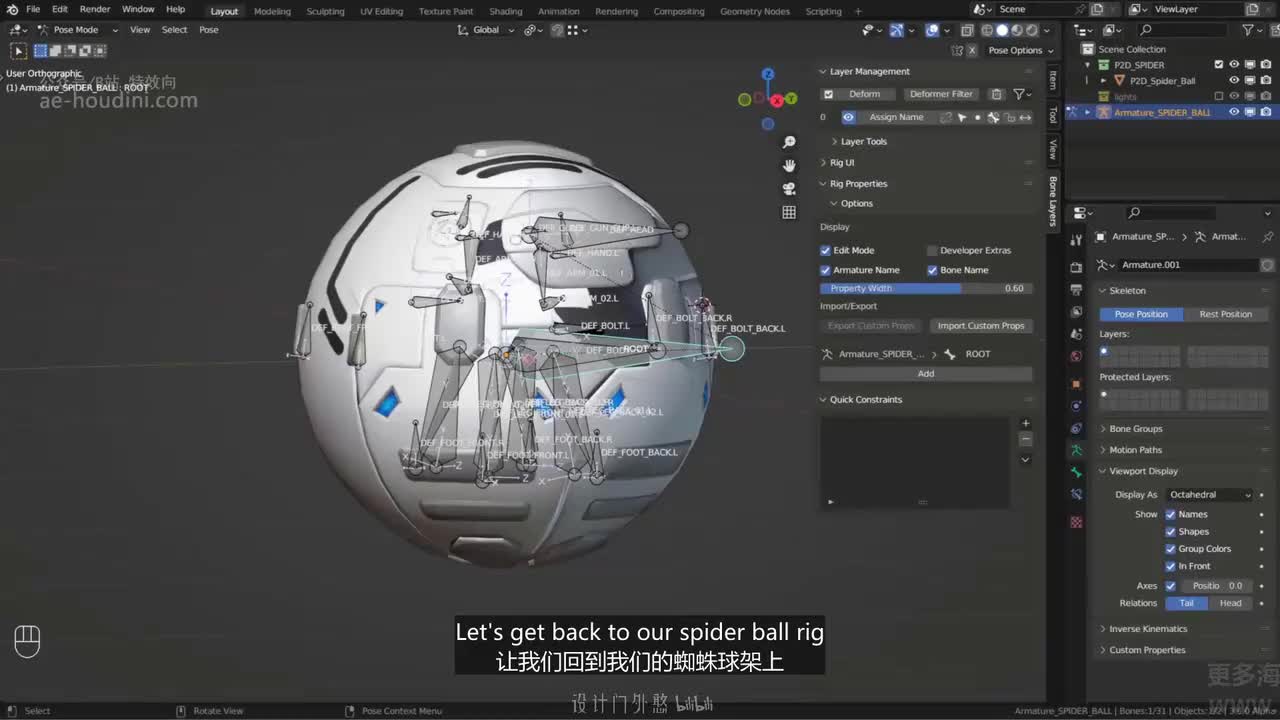Viewport: 1280px width, 720px height.
Task: Toggle the overlays icon in header
Action: pos(932,30)
